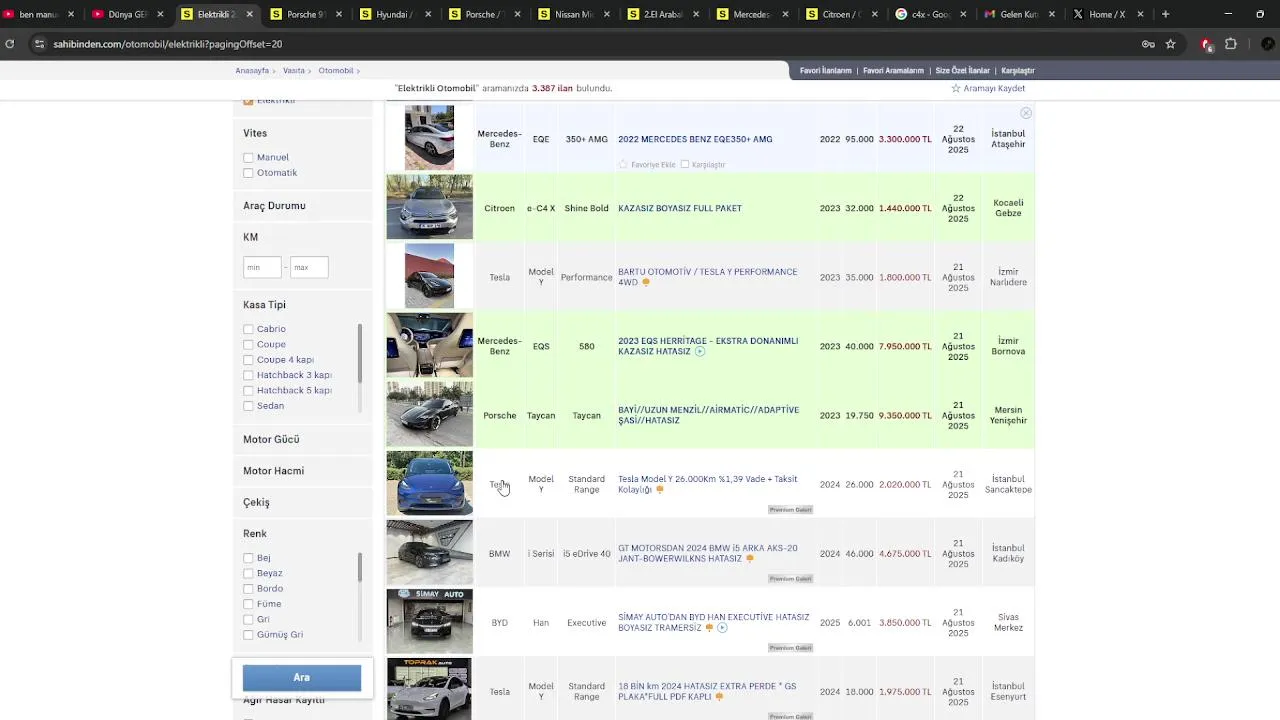
Task: Switch to the Hyundai tab
Action: (395, 14)
